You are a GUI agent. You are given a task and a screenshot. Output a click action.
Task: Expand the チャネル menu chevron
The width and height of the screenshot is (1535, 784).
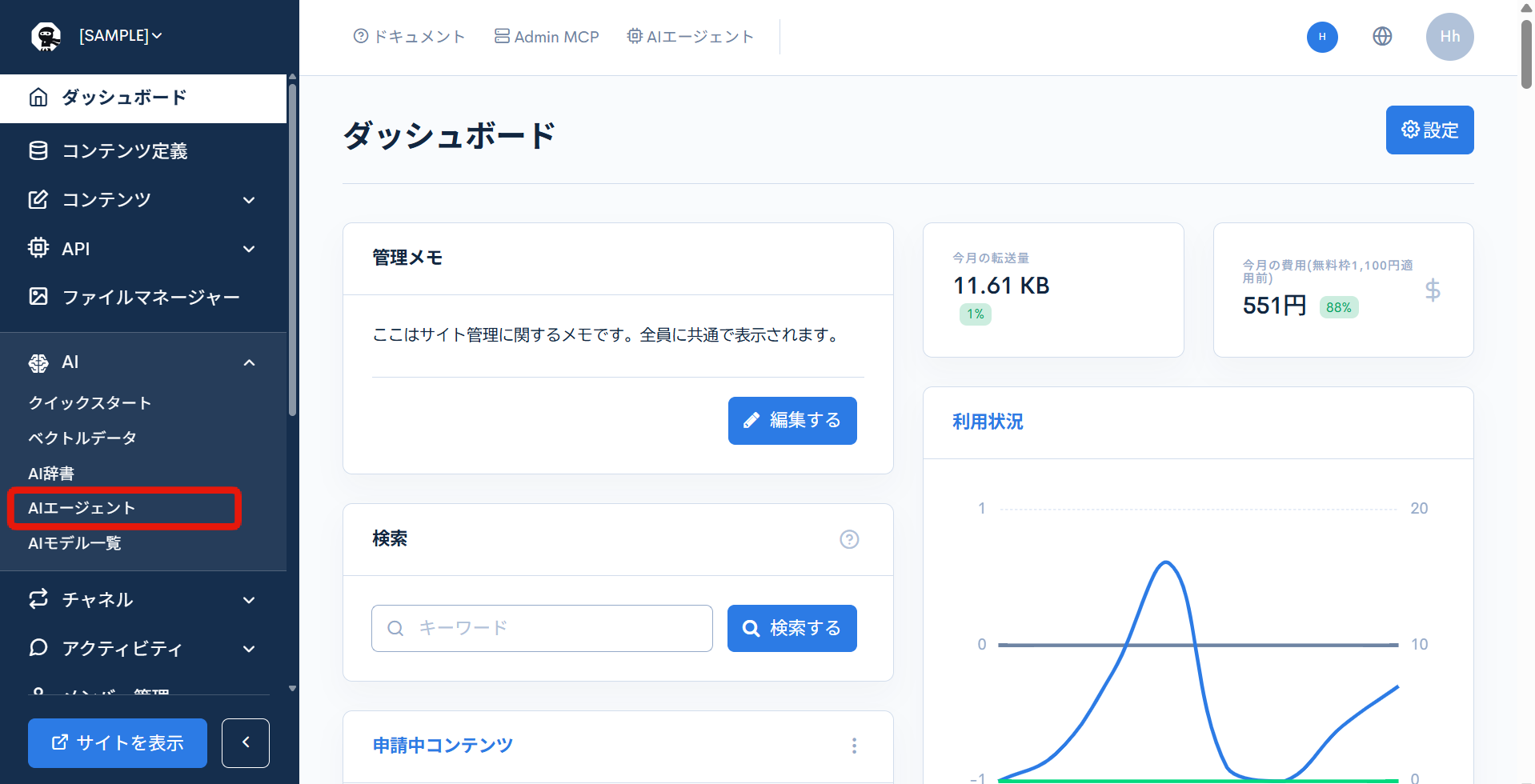(x=249, y=600)
